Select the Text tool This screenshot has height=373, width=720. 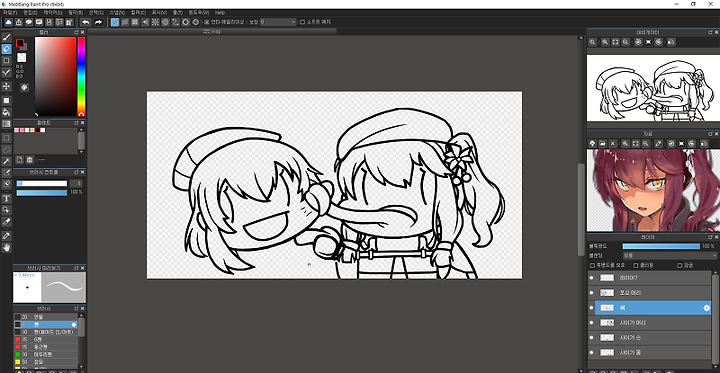coord(6,198)
